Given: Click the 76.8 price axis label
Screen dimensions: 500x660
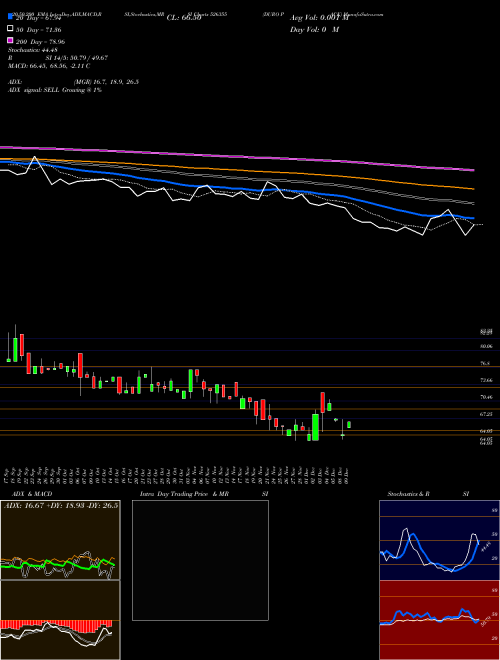Looking at the screenshot, I should click(485, 363).
